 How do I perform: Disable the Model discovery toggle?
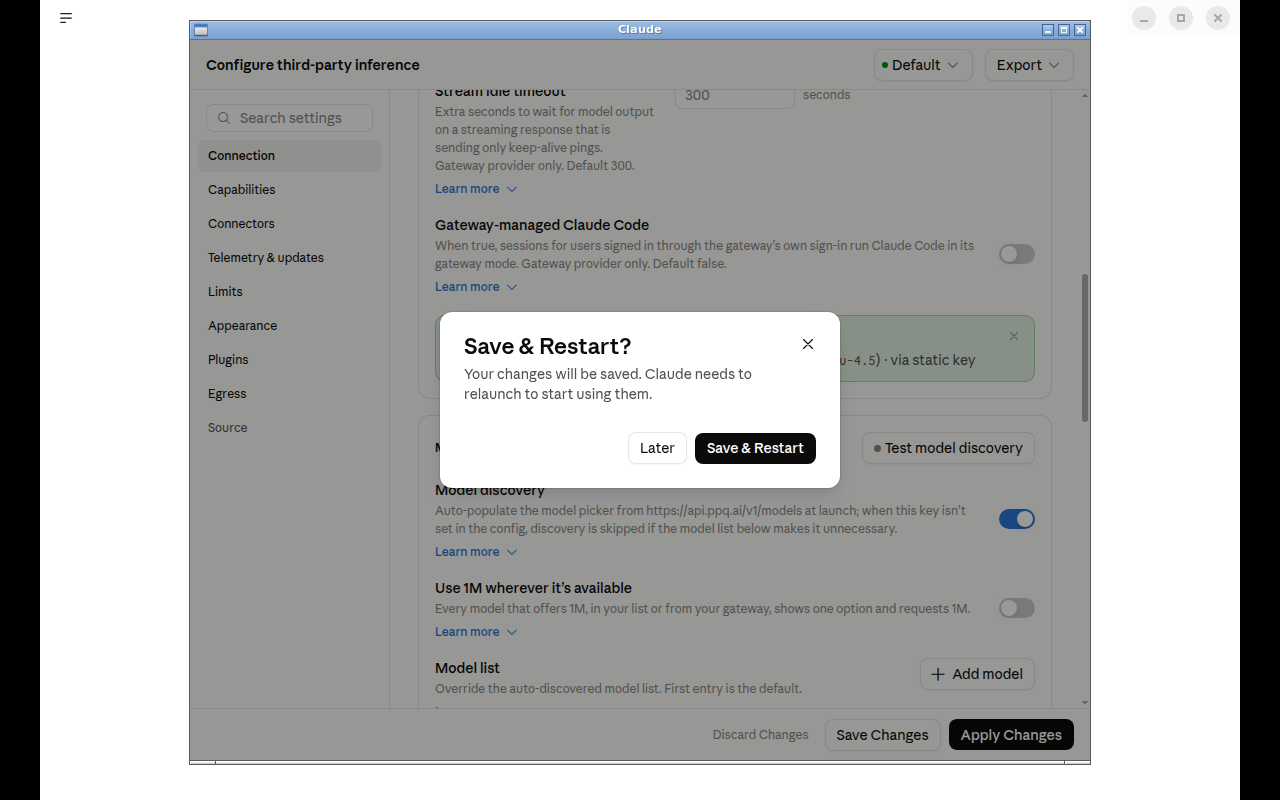coord(1016,519)
